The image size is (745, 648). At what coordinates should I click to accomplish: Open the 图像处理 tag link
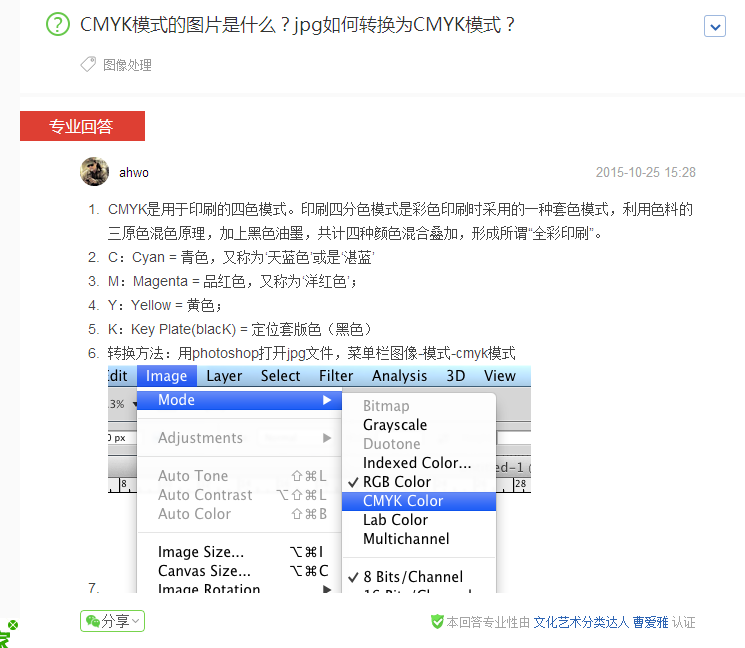127,65
